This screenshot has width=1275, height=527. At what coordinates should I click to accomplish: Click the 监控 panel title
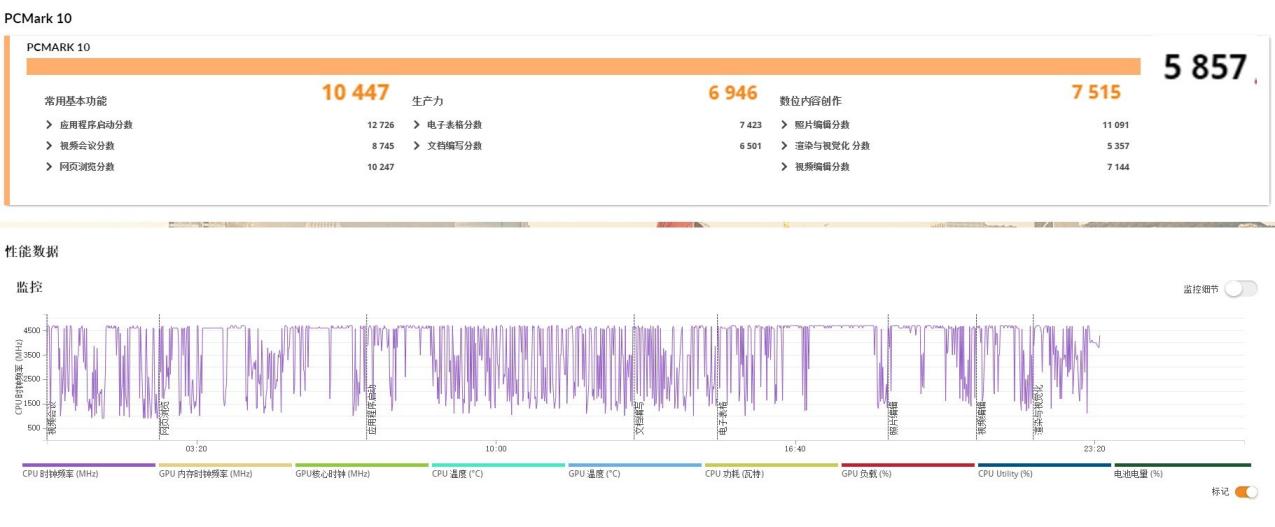(29, 287)
